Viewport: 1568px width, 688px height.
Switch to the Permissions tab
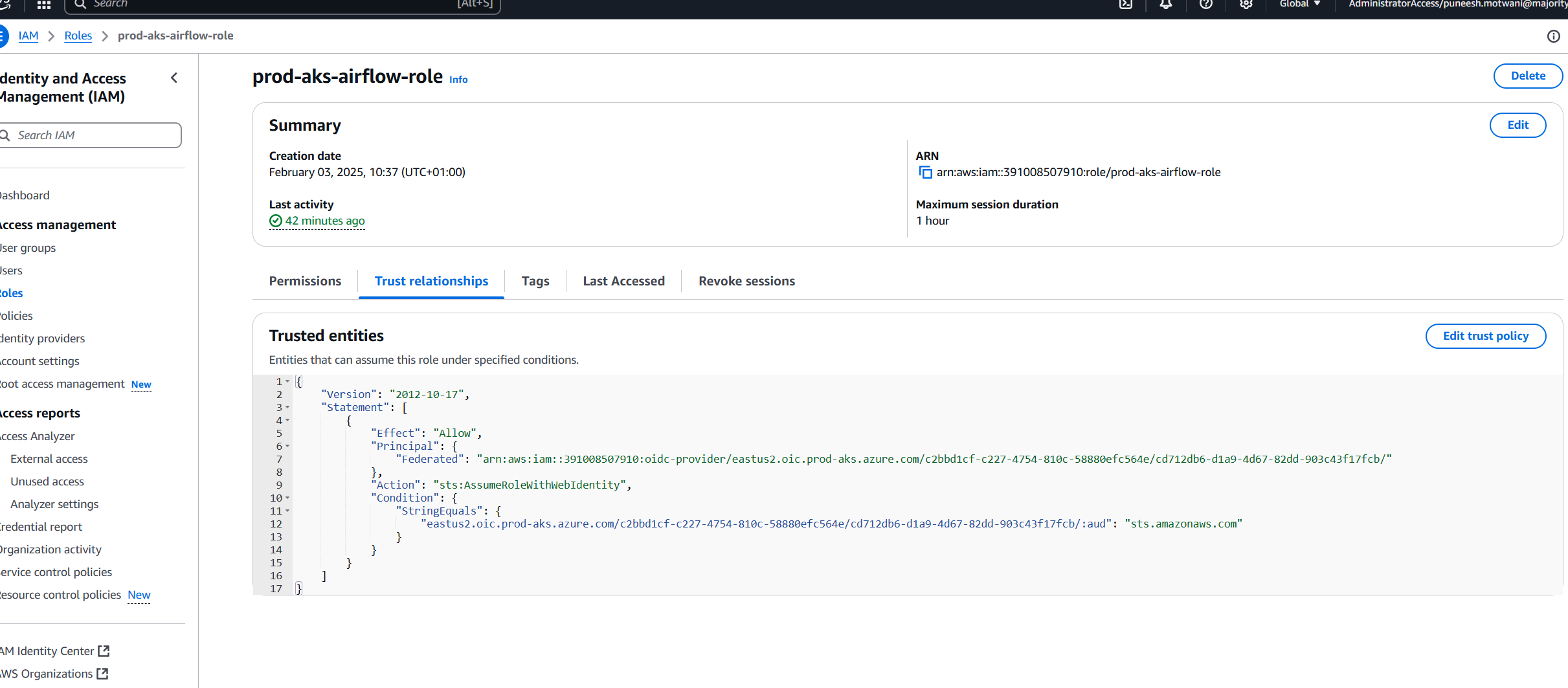pyautogui.click(x=305, y=281)
